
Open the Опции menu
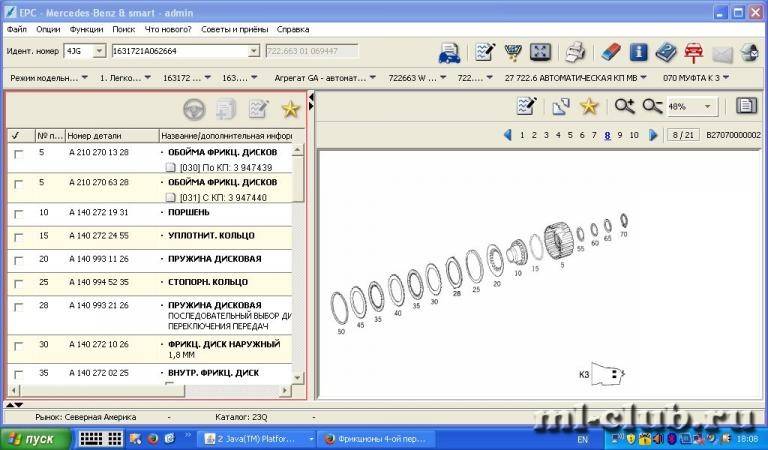coord(48,29)
